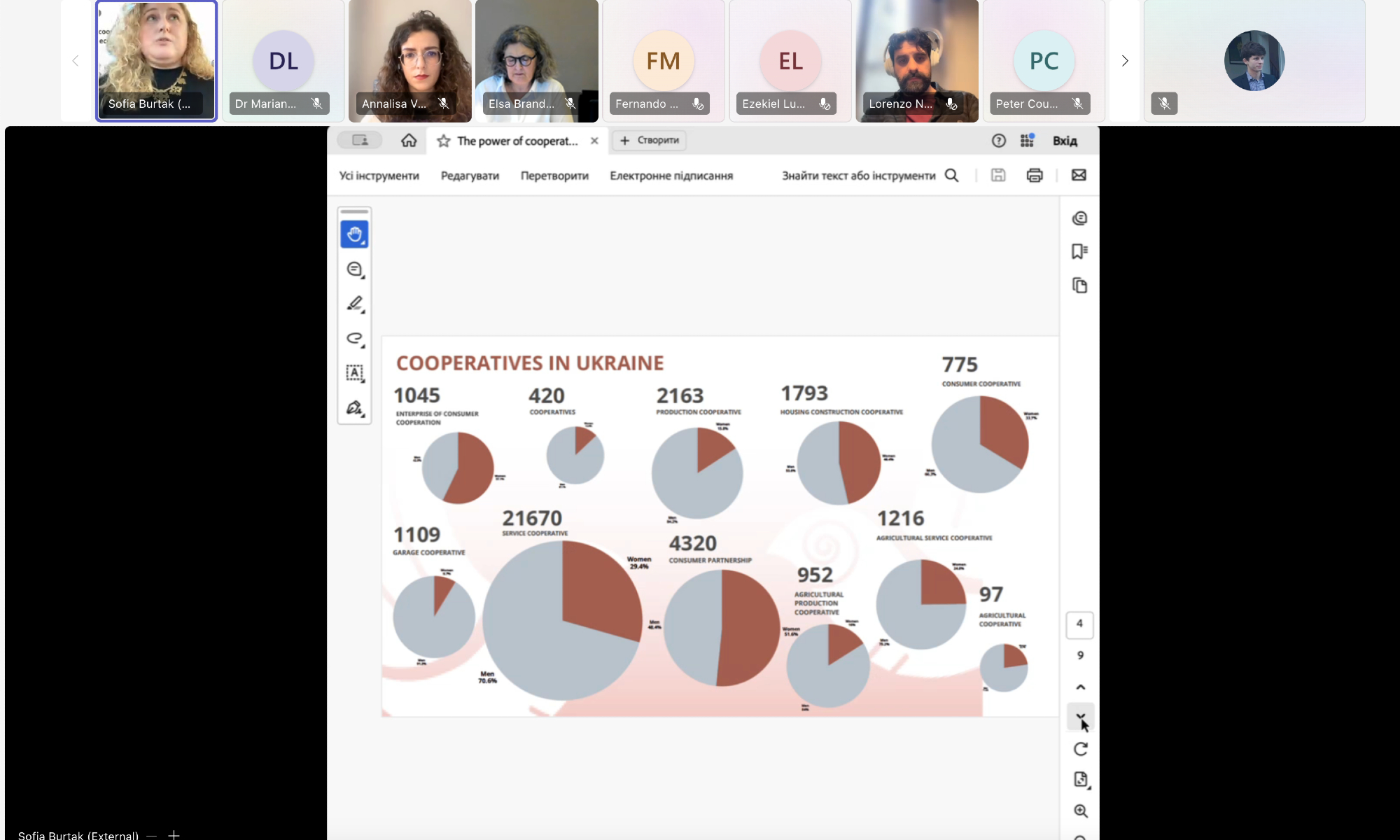
Task: Choose the freehand draw lasso tool
Action: click(354, 339)
